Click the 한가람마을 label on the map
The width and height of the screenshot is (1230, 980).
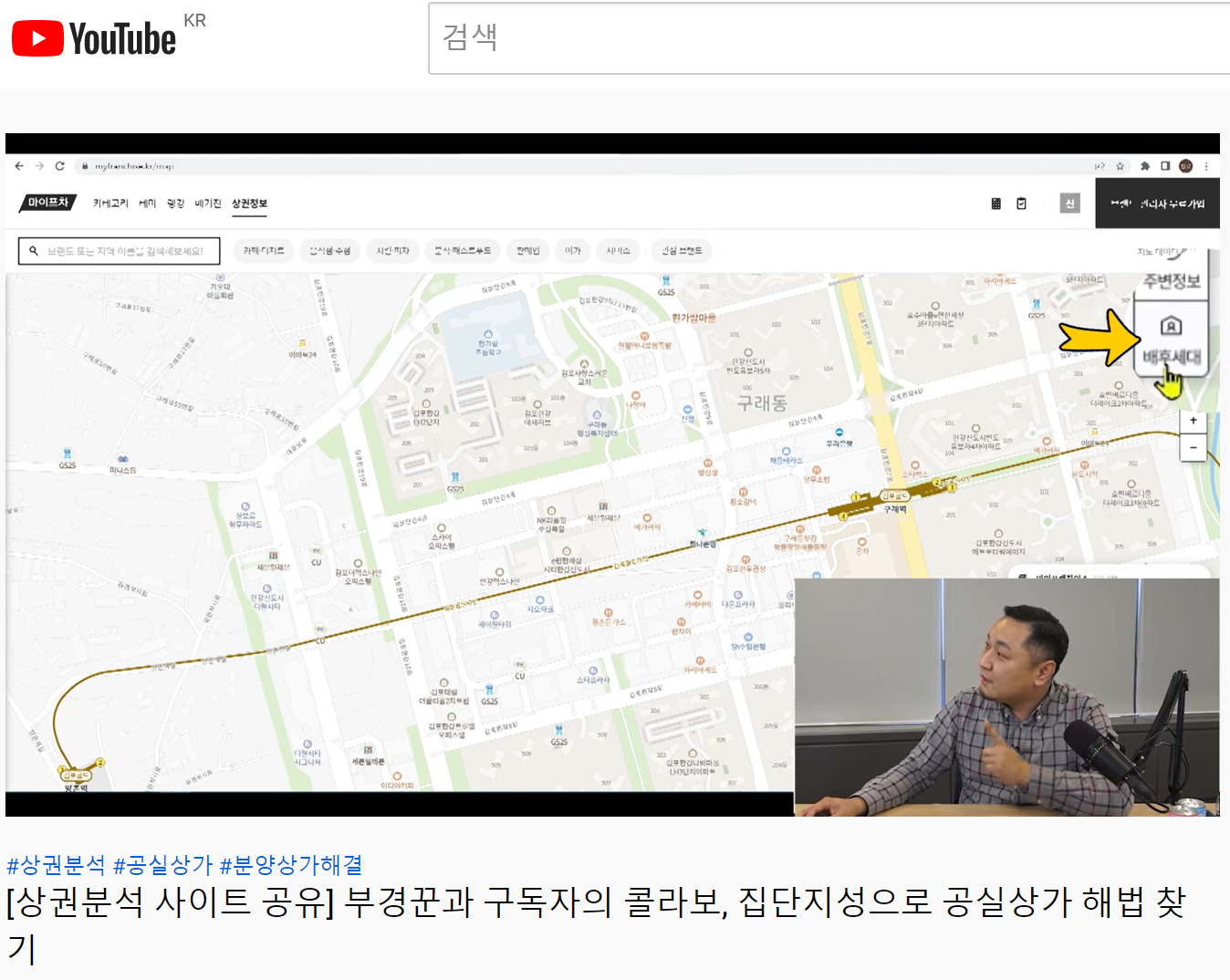coord(694,318)
